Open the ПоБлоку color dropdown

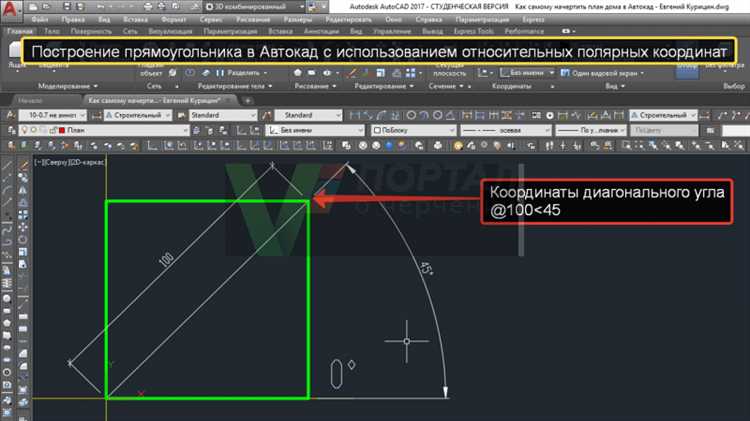410,130
